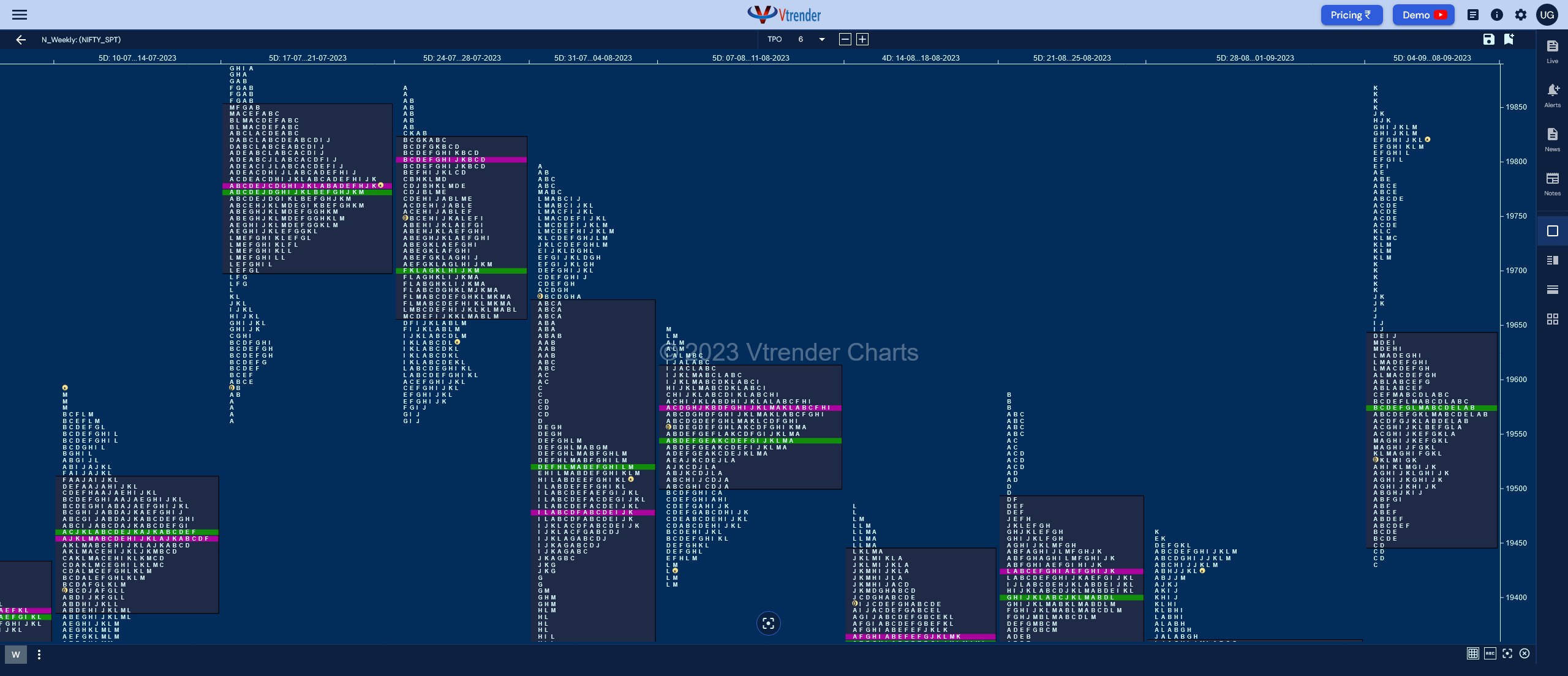Click the chart save icon top right
The width and height of the screenshot is (1568, 676).
tap(1490, 39)
